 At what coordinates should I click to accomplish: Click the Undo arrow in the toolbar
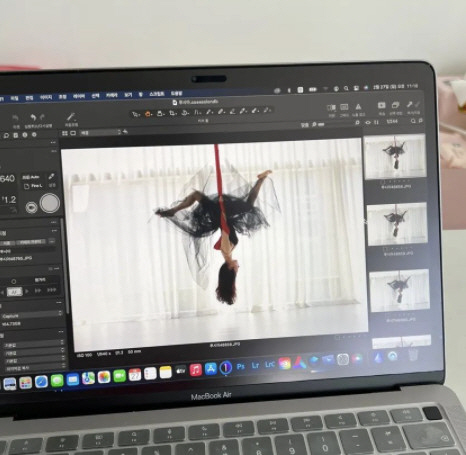tap(33, 117)
